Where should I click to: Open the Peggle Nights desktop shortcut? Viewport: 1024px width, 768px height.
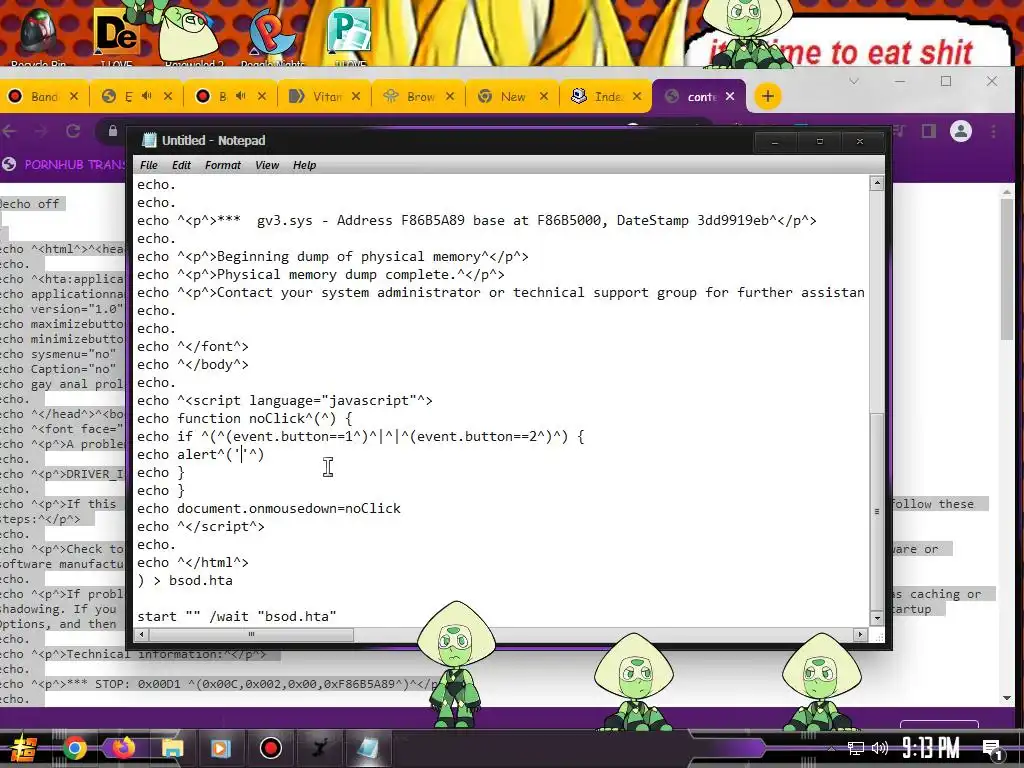click(271, 37)
